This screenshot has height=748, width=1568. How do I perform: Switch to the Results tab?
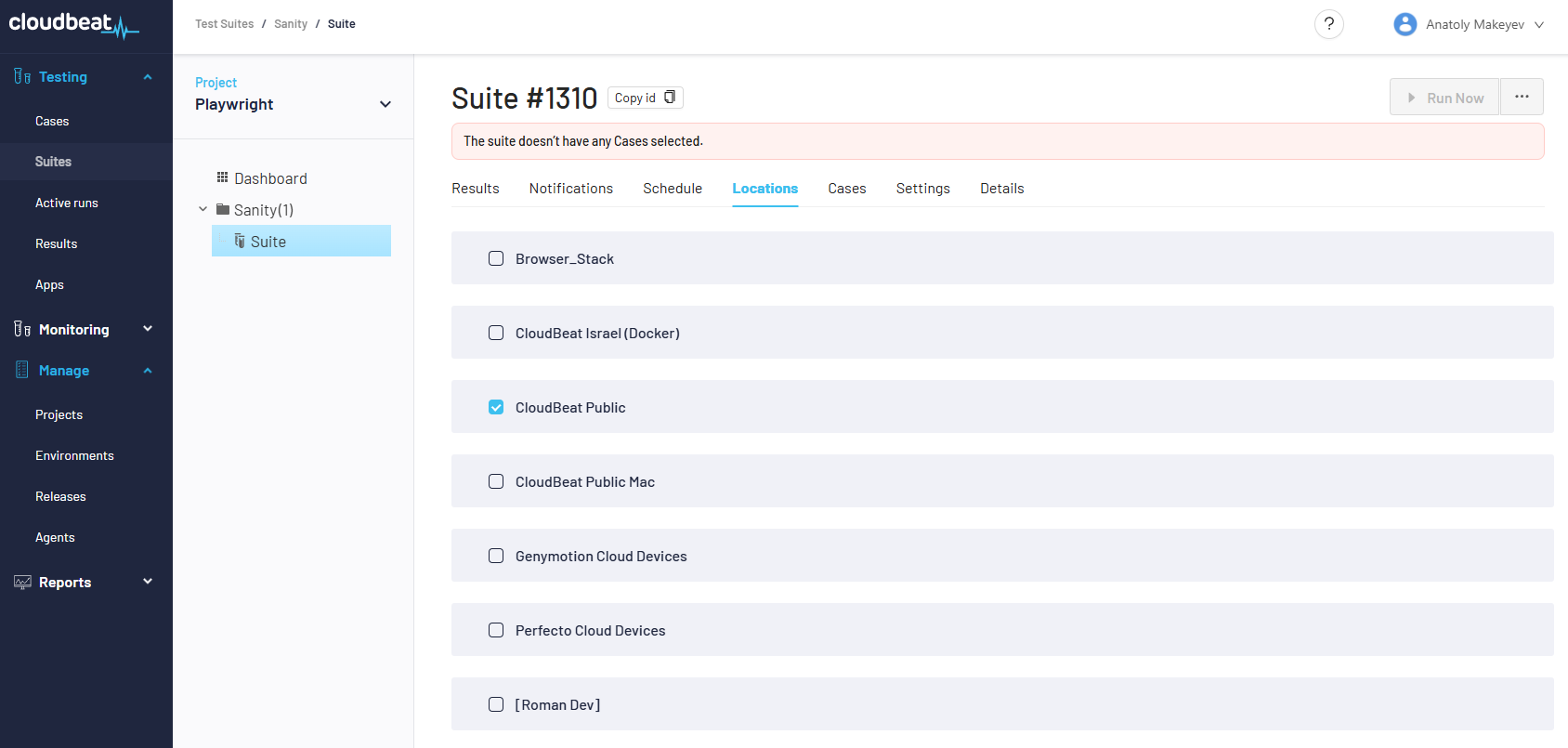pyautogui.click(x=476, y=189)
